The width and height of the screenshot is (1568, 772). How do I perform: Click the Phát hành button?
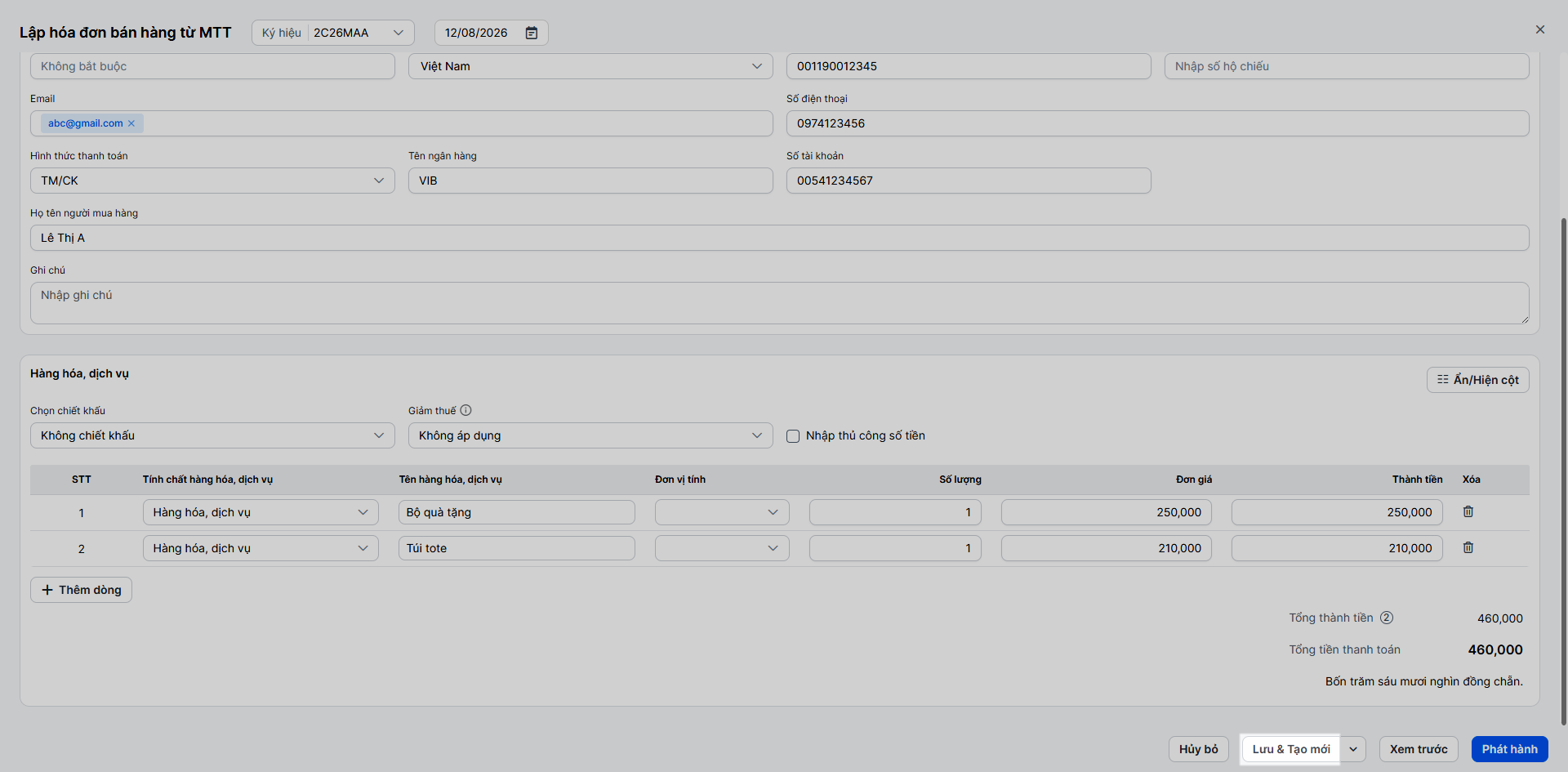tap(1510, 749)
